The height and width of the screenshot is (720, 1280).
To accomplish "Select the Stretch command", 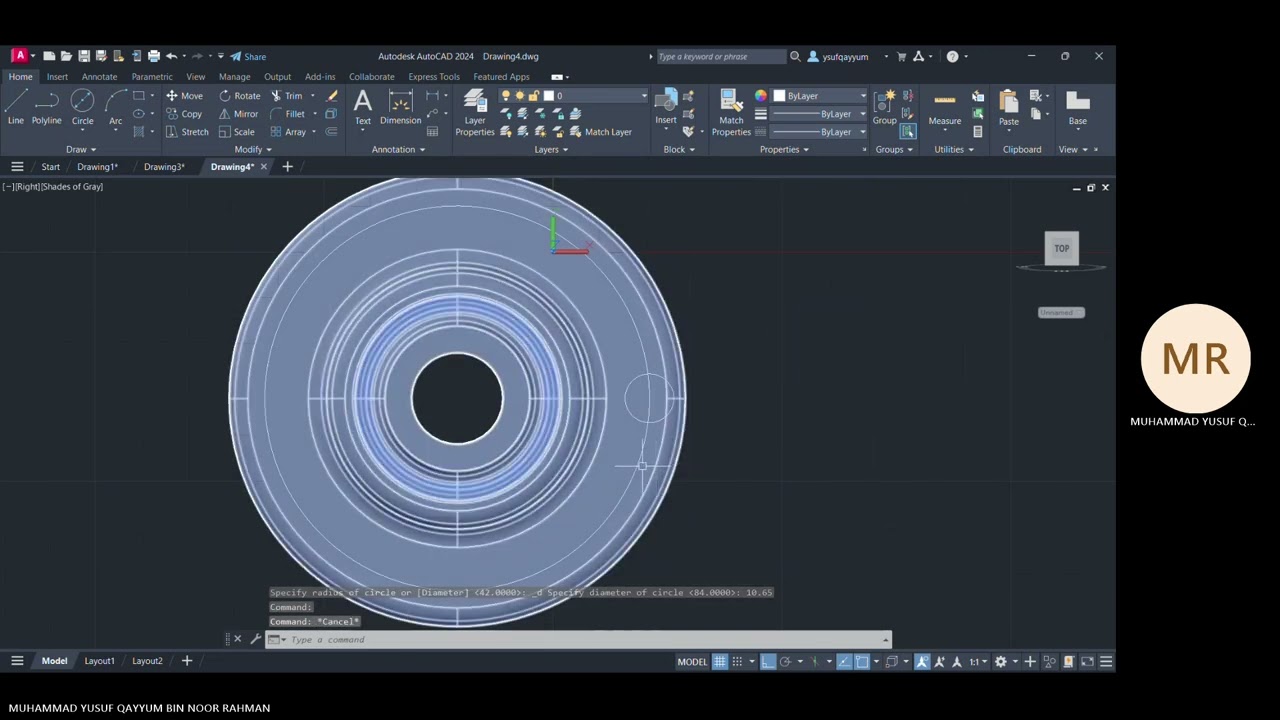I will [187, 132].
